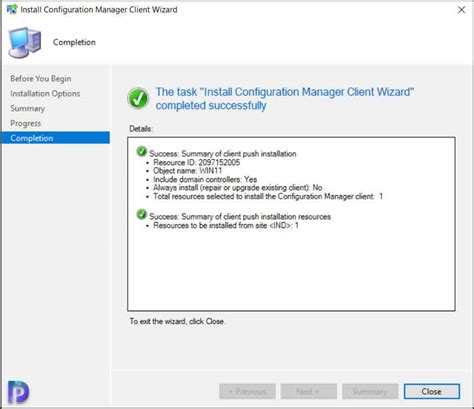Image resolution: width=474 pixels, height=409 pixels.
Task: Click the computer icon in wizard header
Action: tap(25, 43)
